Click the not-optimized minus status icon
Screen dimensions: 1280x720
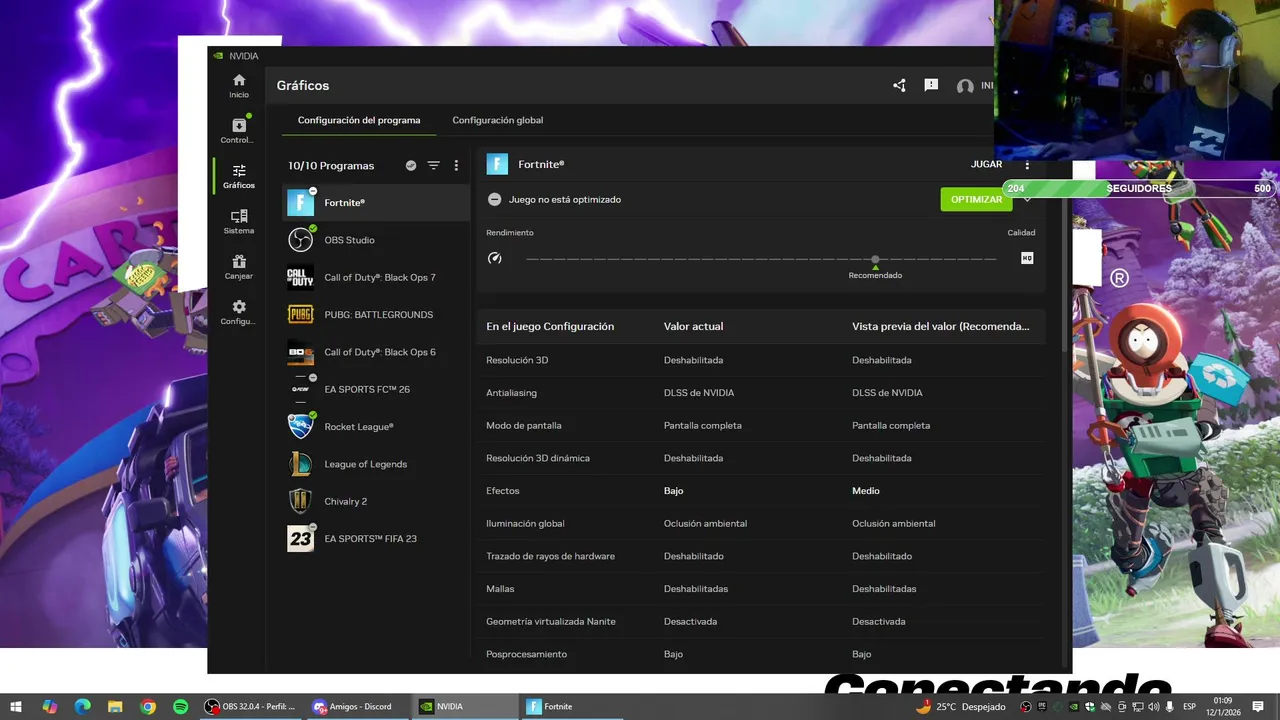pos(494,199)
